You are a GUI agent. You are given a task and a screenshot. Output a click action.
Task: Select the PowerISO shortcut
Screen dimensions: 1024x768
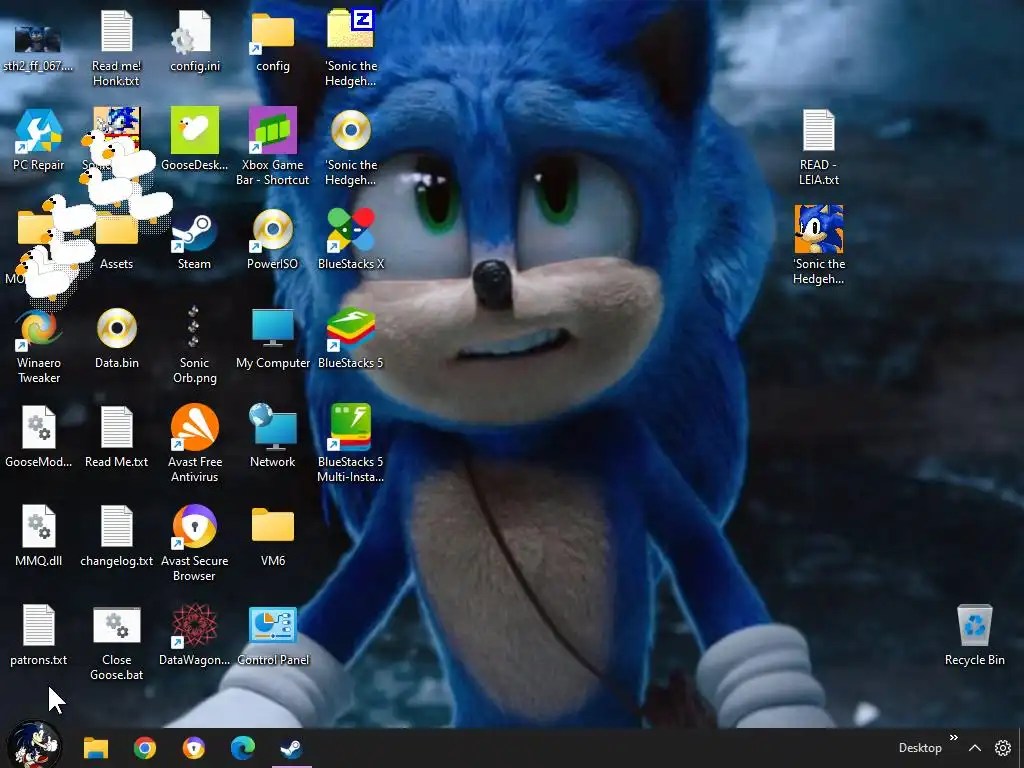(x=272, y=229)
